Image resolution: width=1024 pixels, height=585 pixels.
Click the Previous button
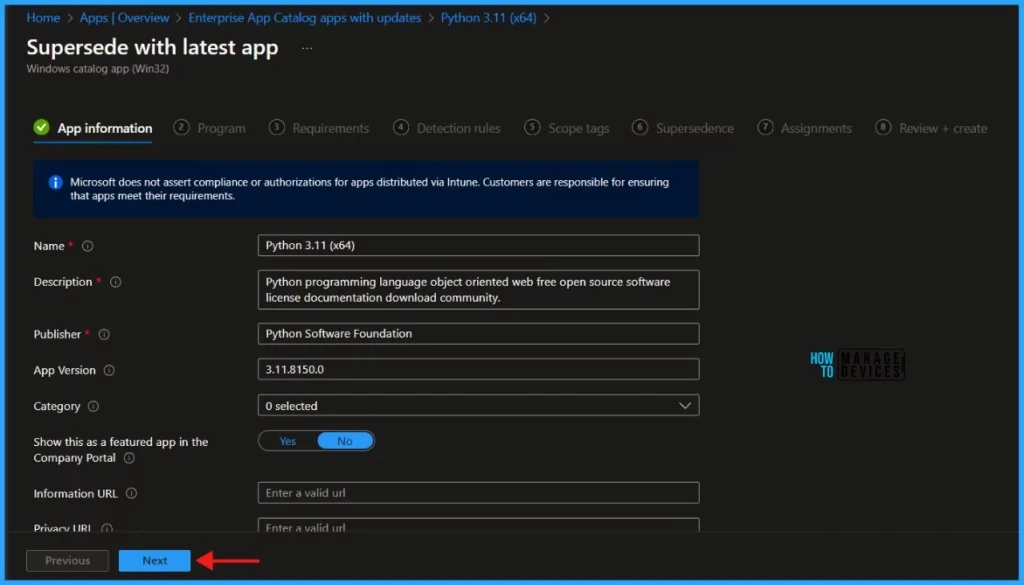coord(67,561)
